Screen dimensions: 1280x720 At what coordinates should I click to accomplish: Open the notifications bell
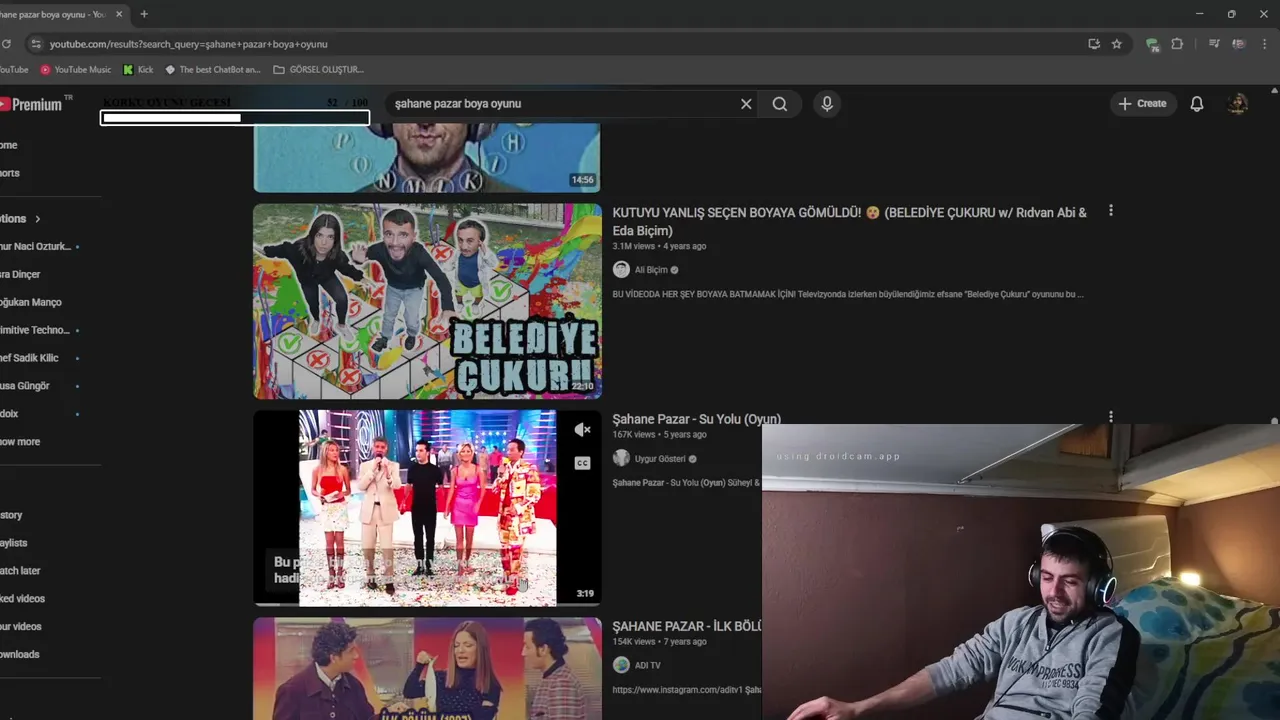click(1197, 104)
